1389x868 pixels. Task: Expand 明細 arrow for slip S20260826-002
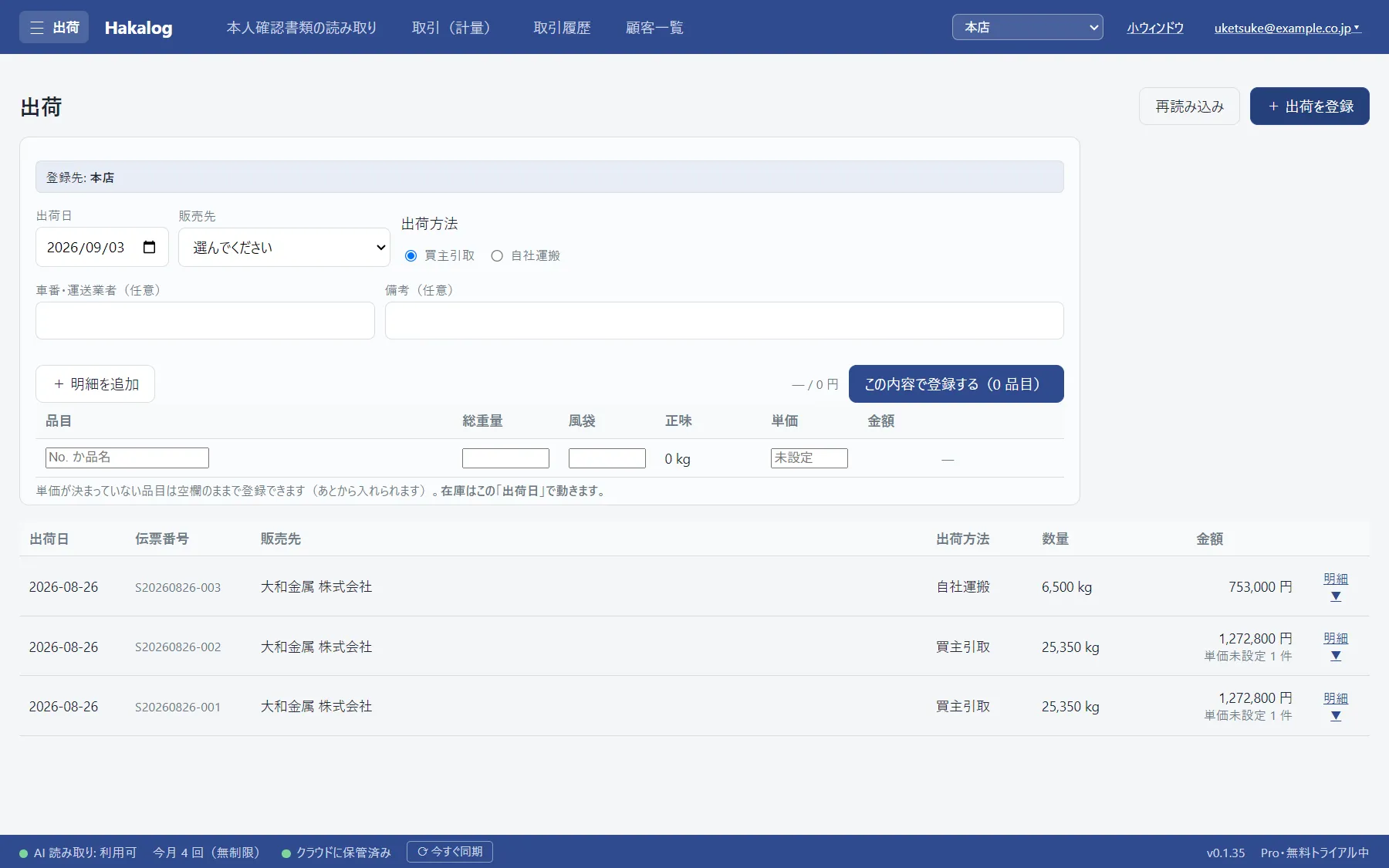pyautogui.click(x=1336, y=656)
